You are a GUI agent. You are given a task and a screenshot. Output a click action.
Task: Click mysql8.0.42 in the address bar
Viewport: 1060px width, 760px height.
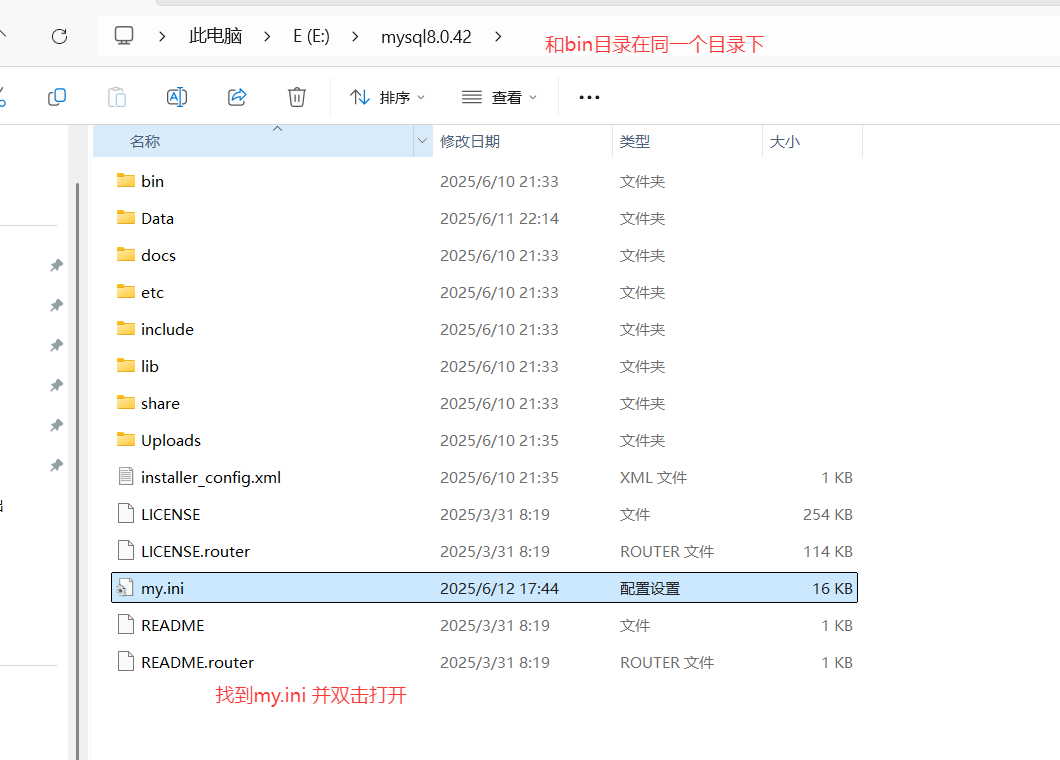[426, 37]
